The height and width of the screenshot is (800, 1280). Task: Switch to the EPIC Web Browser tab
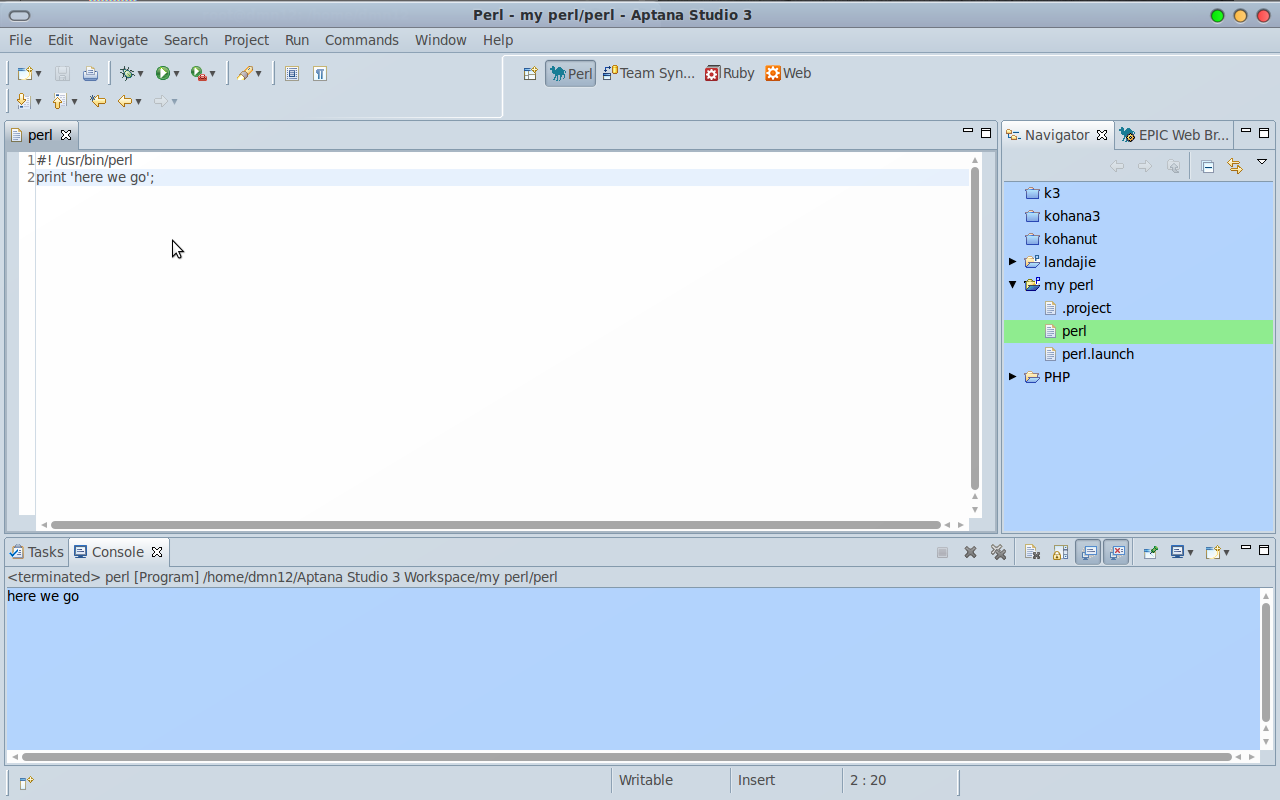[1174, 135]
